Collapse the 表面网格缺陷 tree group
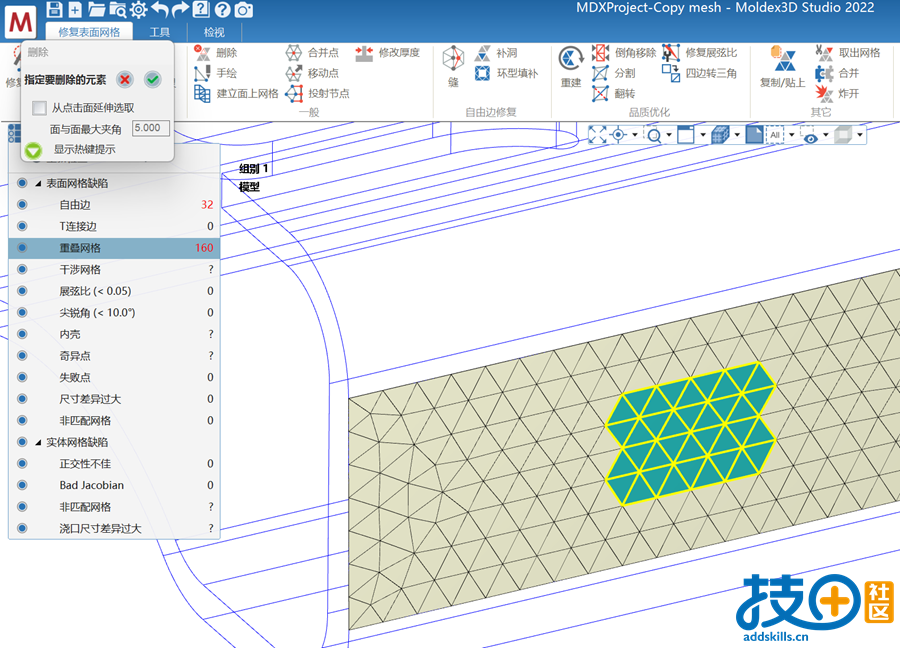Viewport: 900px width, 648px height. pos(38,184)
